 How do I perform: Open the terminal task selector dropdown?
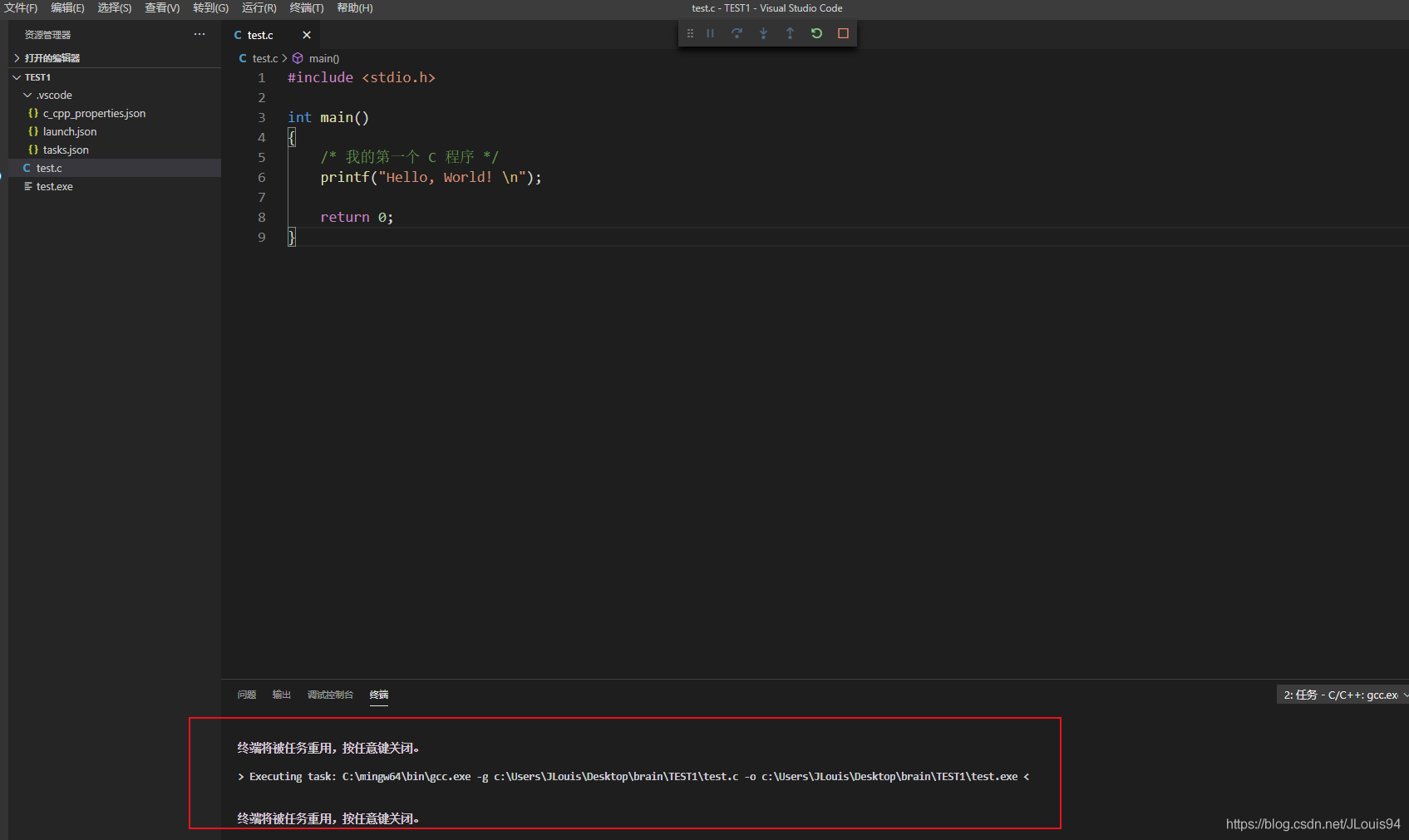tap(1342, 695)
